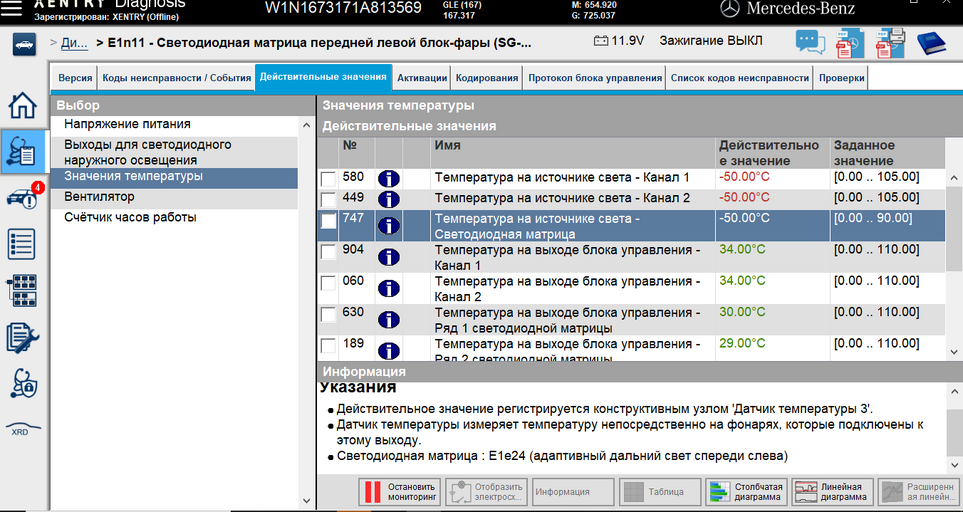Click values table scrollbar up arrow
Viewport: 963px width, 512px height.
pos(954,178)
